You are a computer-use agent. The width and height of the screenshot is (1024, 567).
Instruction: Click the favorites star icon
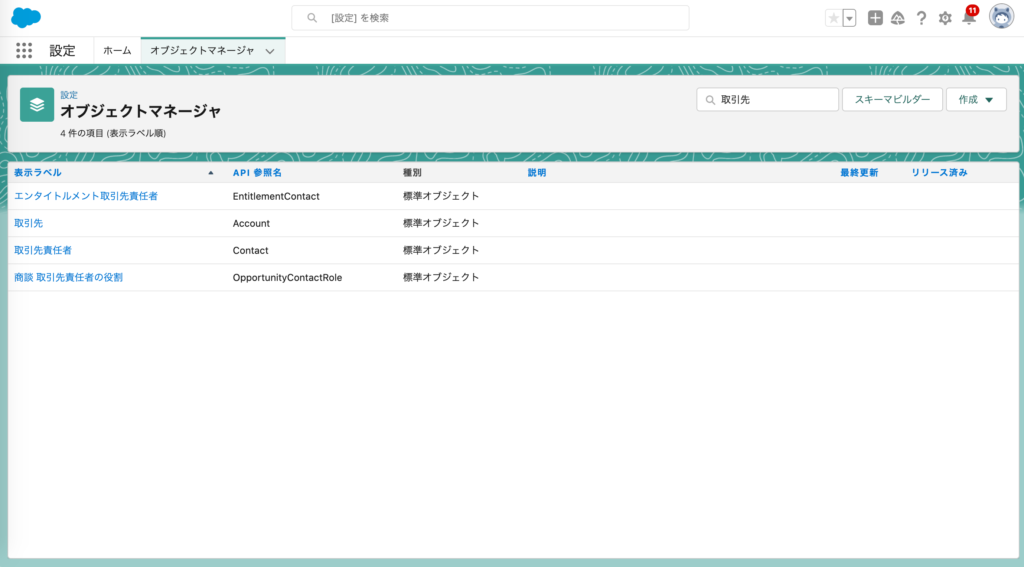coord(833,18)
